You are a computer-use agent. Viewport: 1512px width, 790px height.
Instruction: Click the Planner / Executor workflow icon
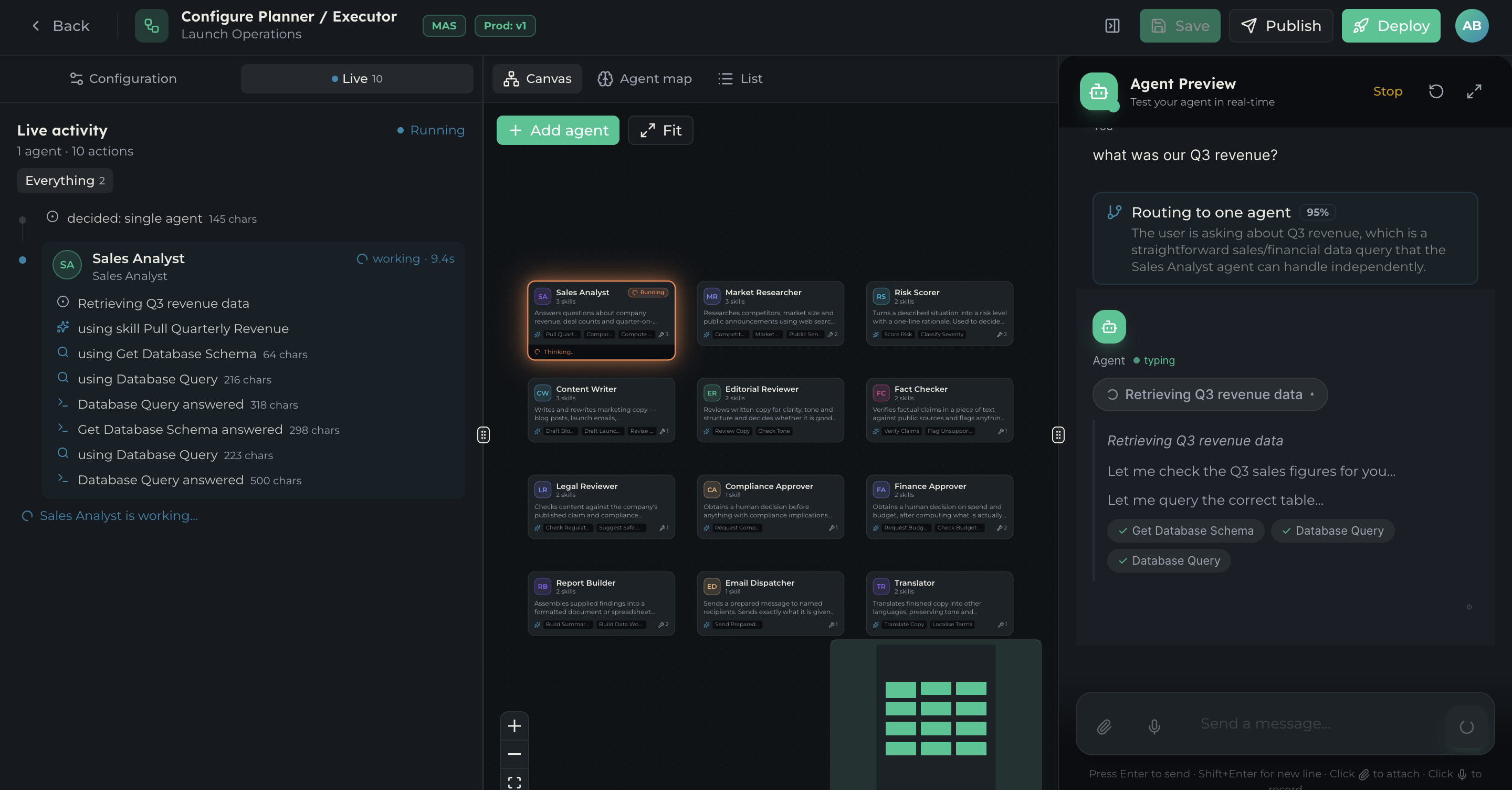point(151,26)
